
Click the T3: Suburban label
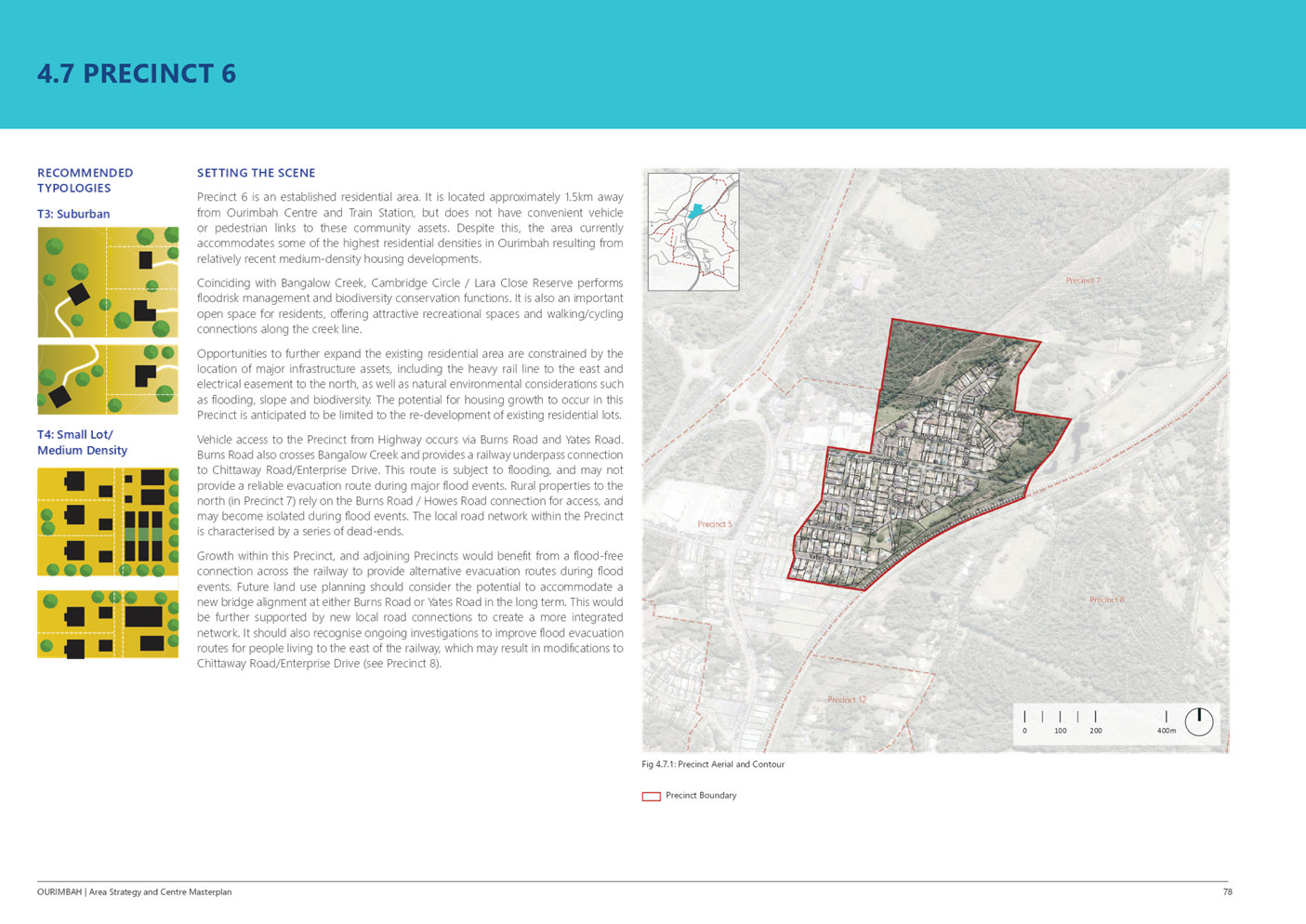[73, 214]
